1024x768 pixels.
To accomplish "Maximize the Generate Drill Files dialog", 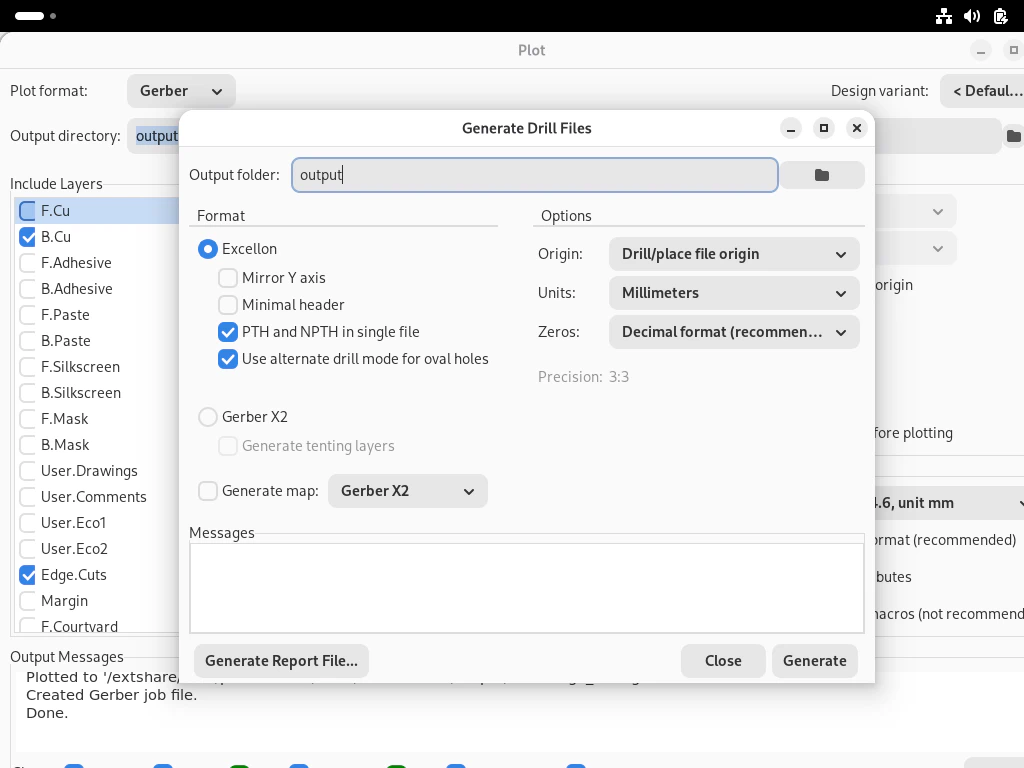I will (824, 128).
